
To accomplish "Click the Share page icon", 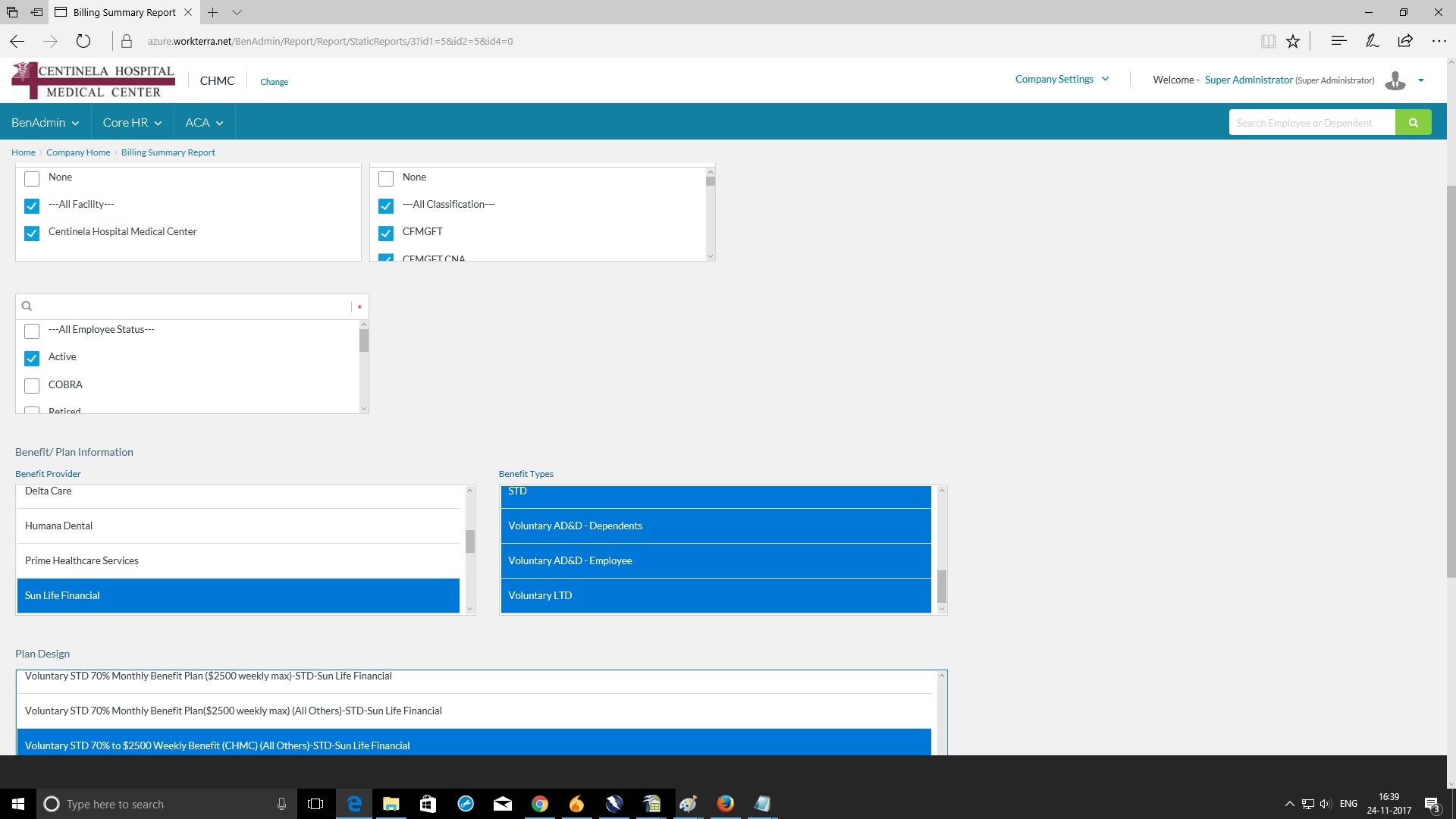I will pyautogui.click(x=1405, y=41).
